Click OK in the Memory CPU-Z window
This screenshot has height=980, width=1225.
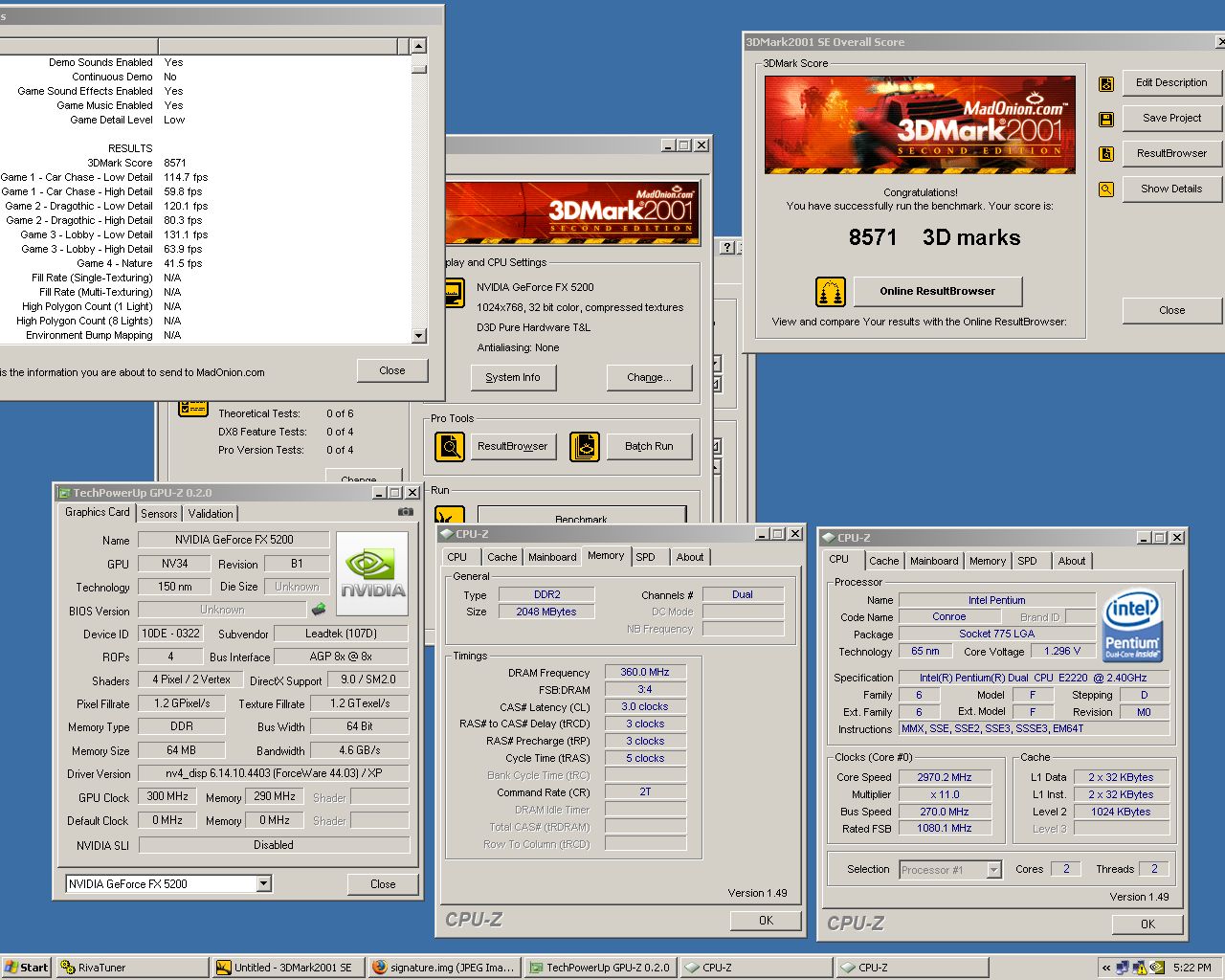(x=766, y=920)
